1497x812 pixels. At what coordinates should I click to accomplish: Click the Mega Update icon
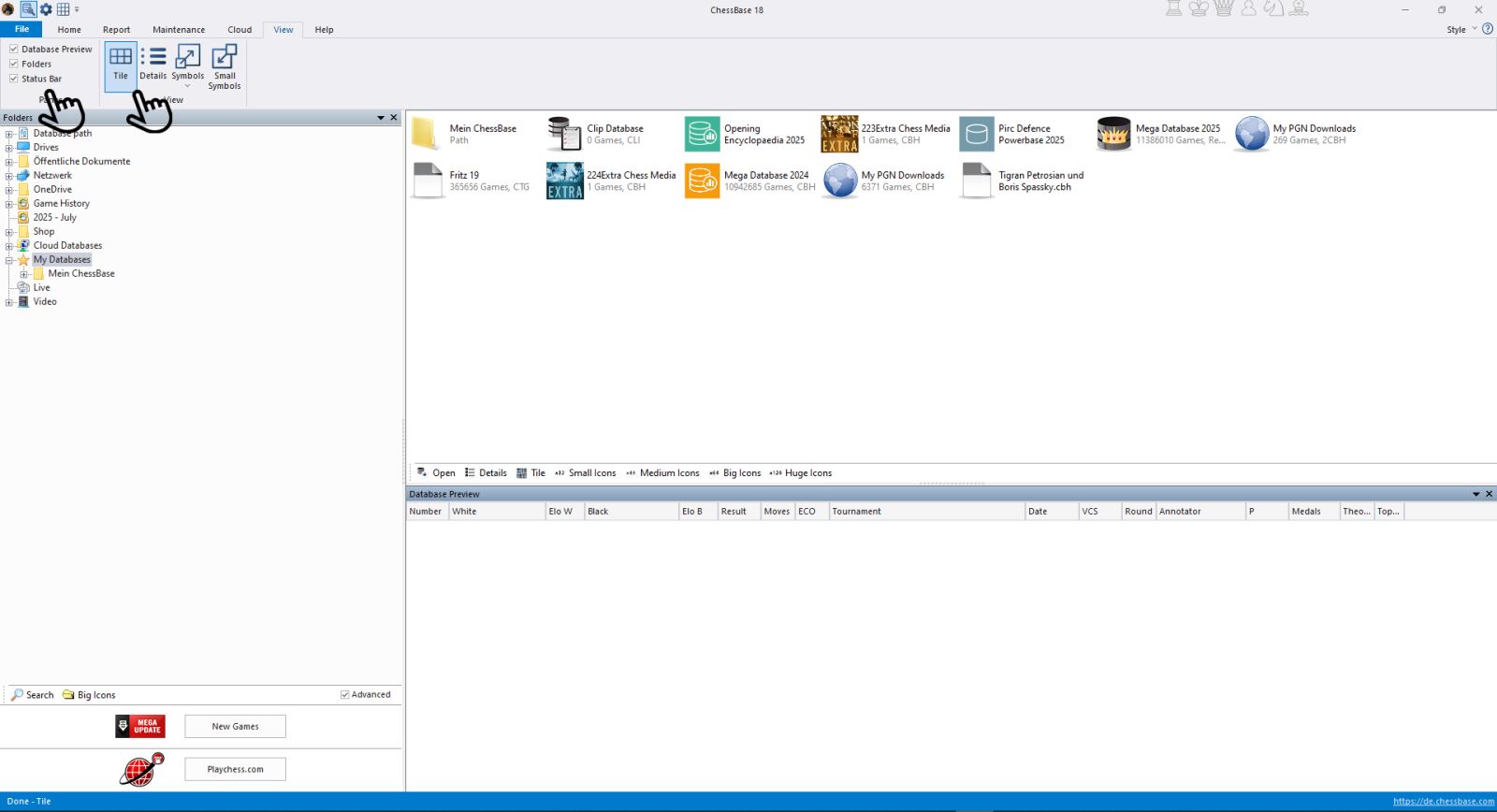[x=140, y=726]
